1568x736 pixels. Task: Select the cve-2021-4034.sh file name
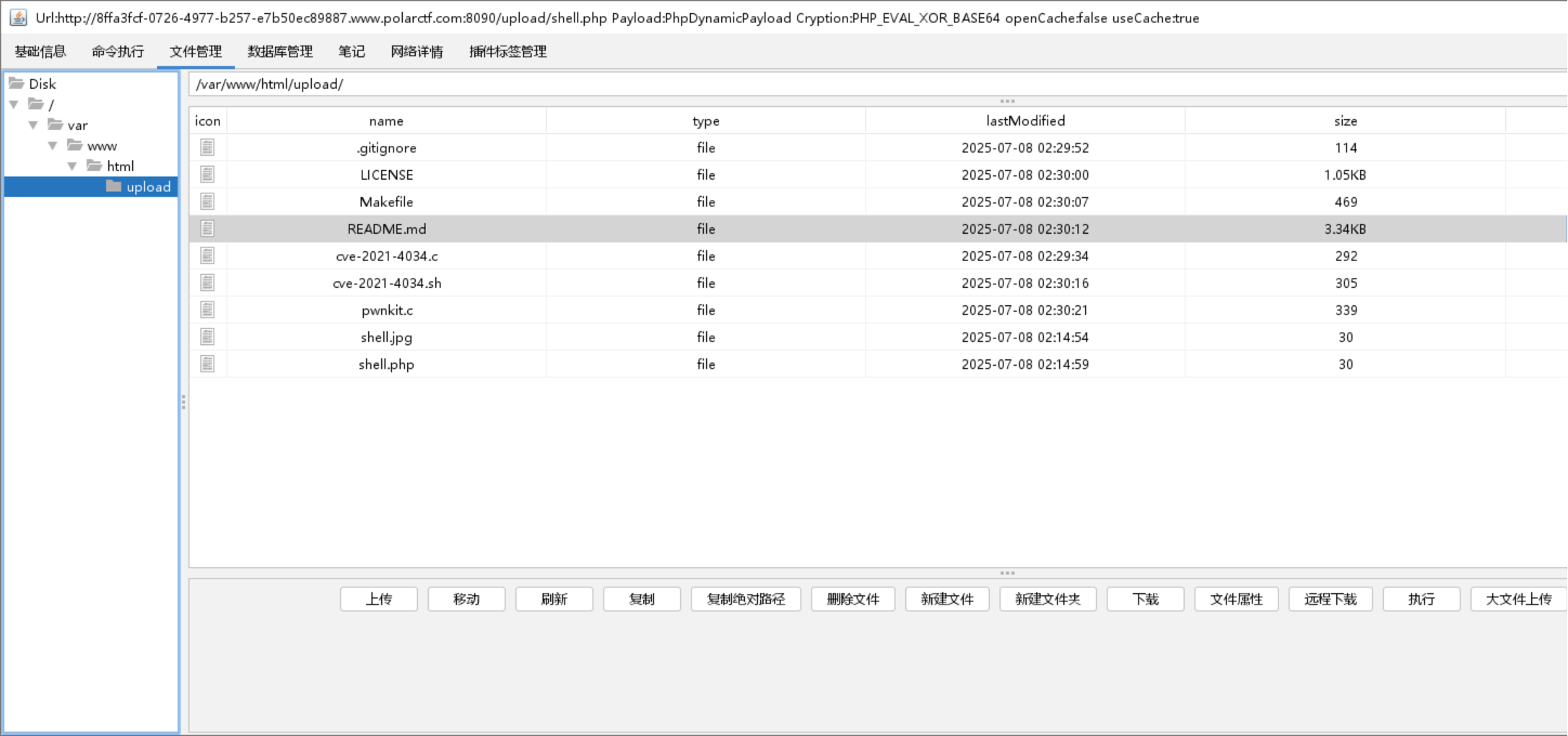coord(386,283)
